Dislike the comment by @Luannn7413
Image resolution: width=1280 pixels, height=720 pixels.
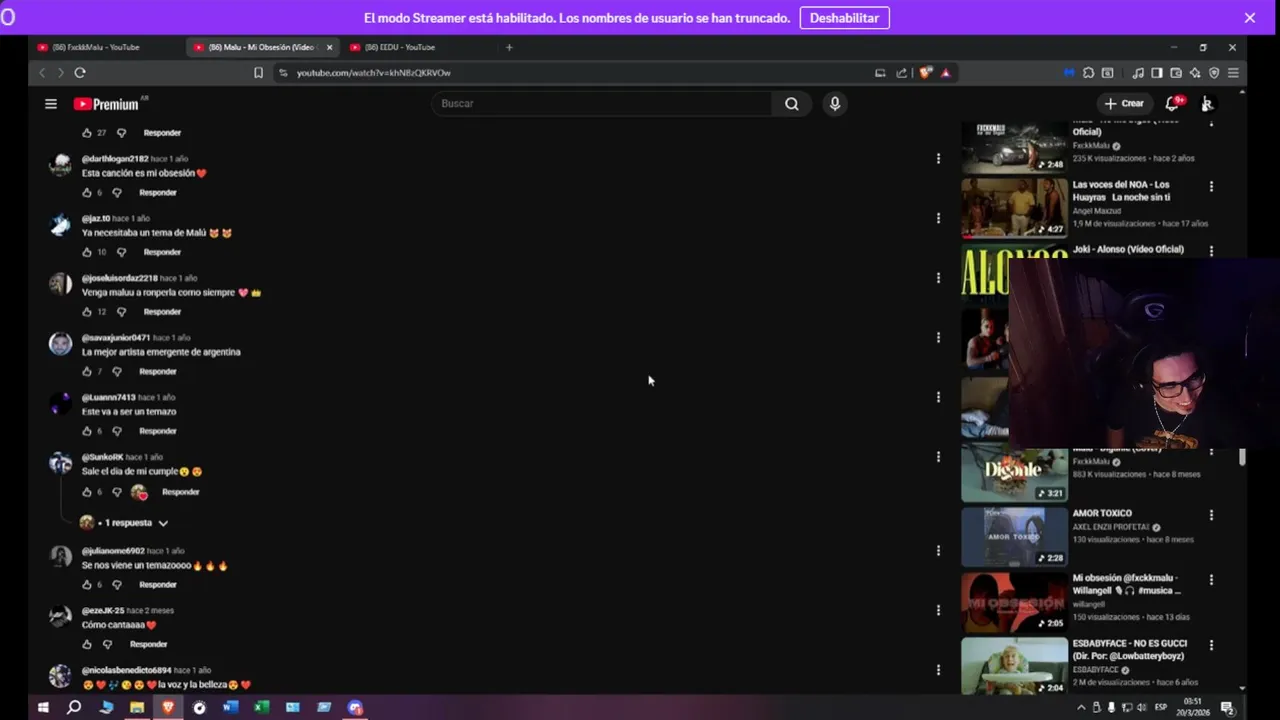[x=117, y=431]
